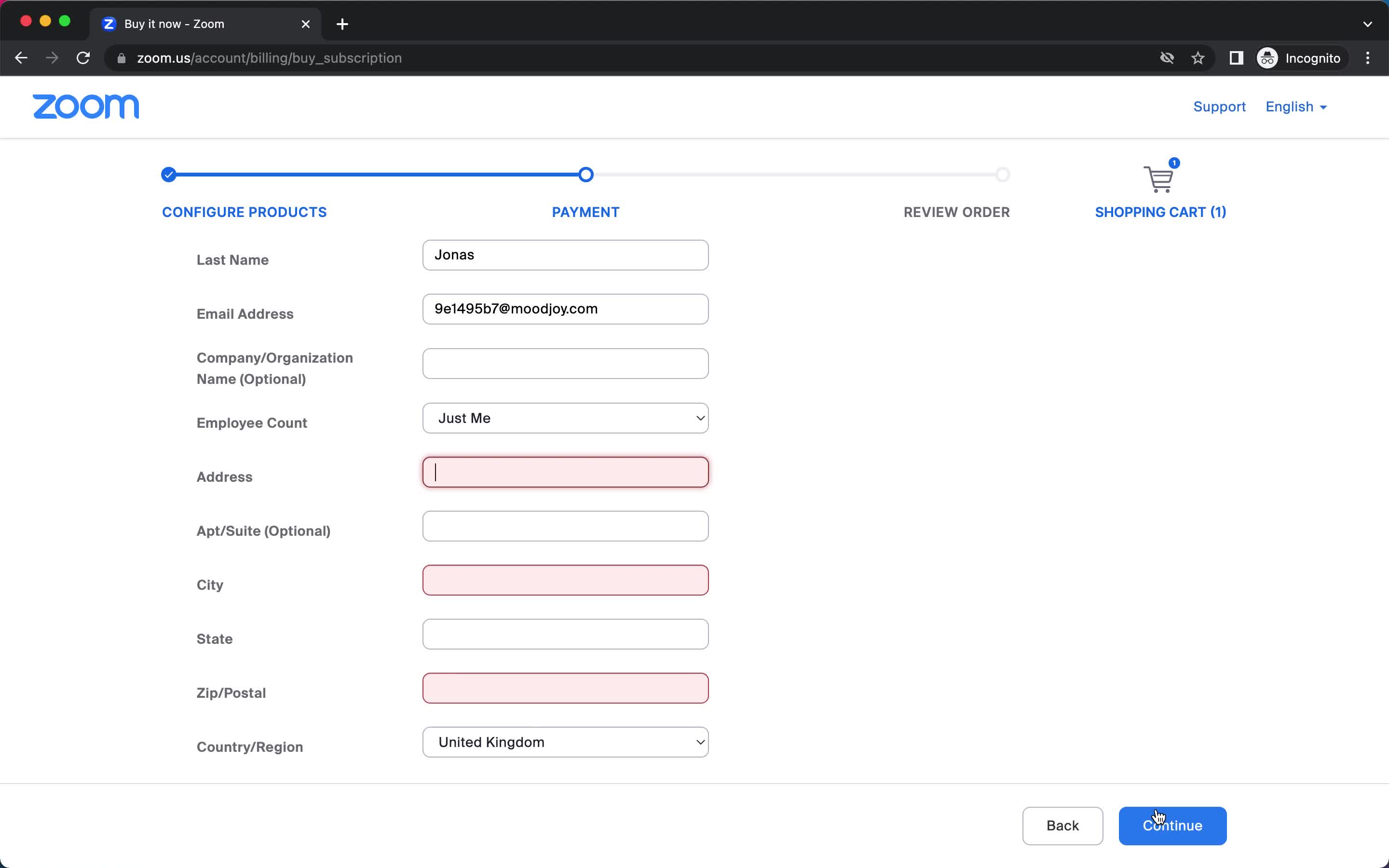Viewport: 1389px width, 868px height.
Task: Click the Back button
Action: 1062,825
